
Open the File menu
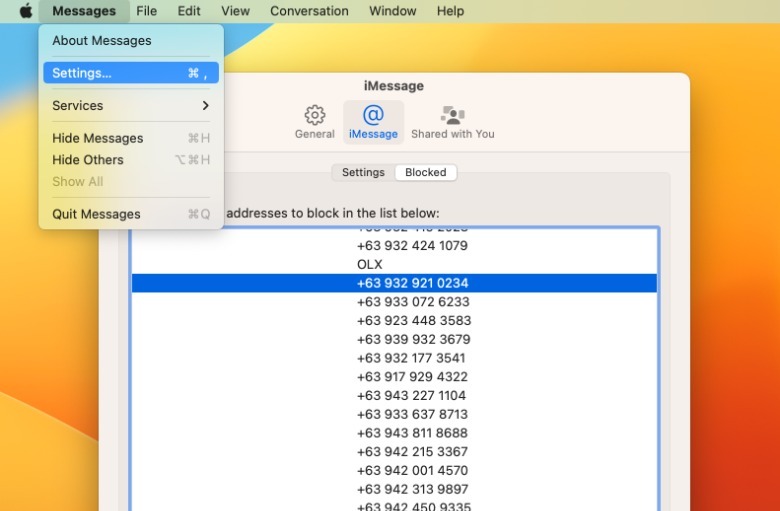tap(147, 11)
